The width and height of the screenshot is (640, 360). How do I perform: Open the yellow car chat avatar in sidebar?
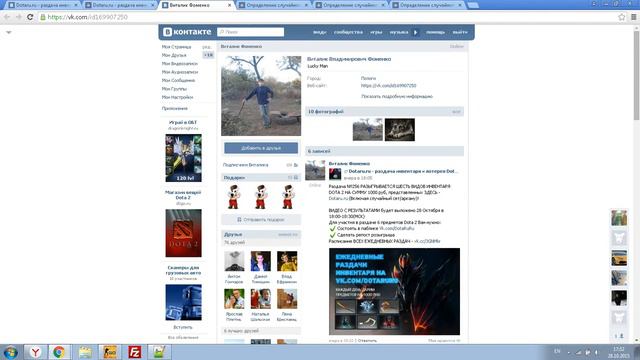coord(619,258)
